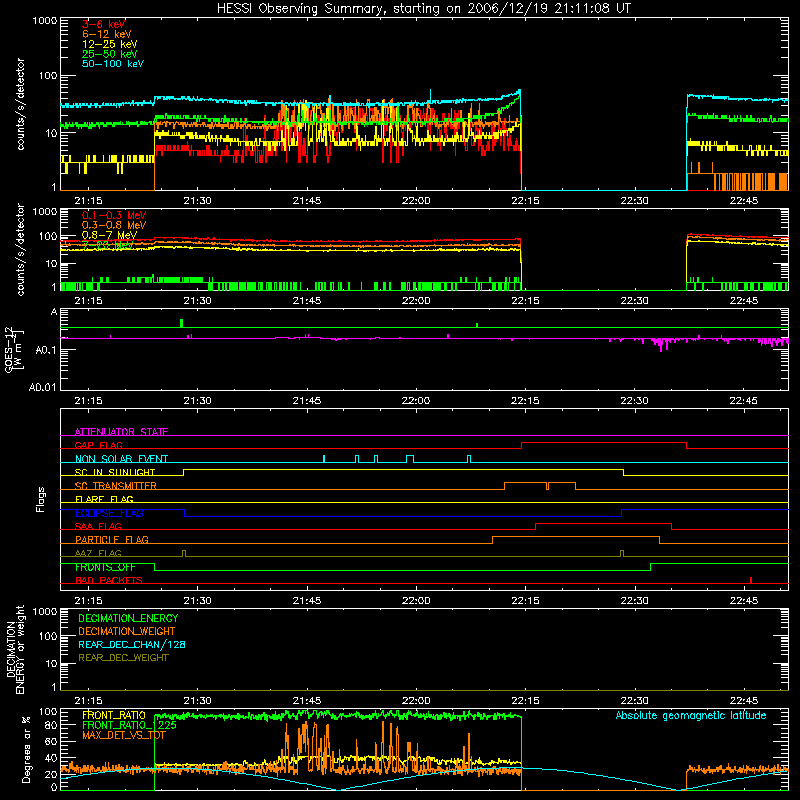Viewport: 800px width, 800px height.
Task: Click the green GOES spike near 21:28
Action: pos(182,323)
